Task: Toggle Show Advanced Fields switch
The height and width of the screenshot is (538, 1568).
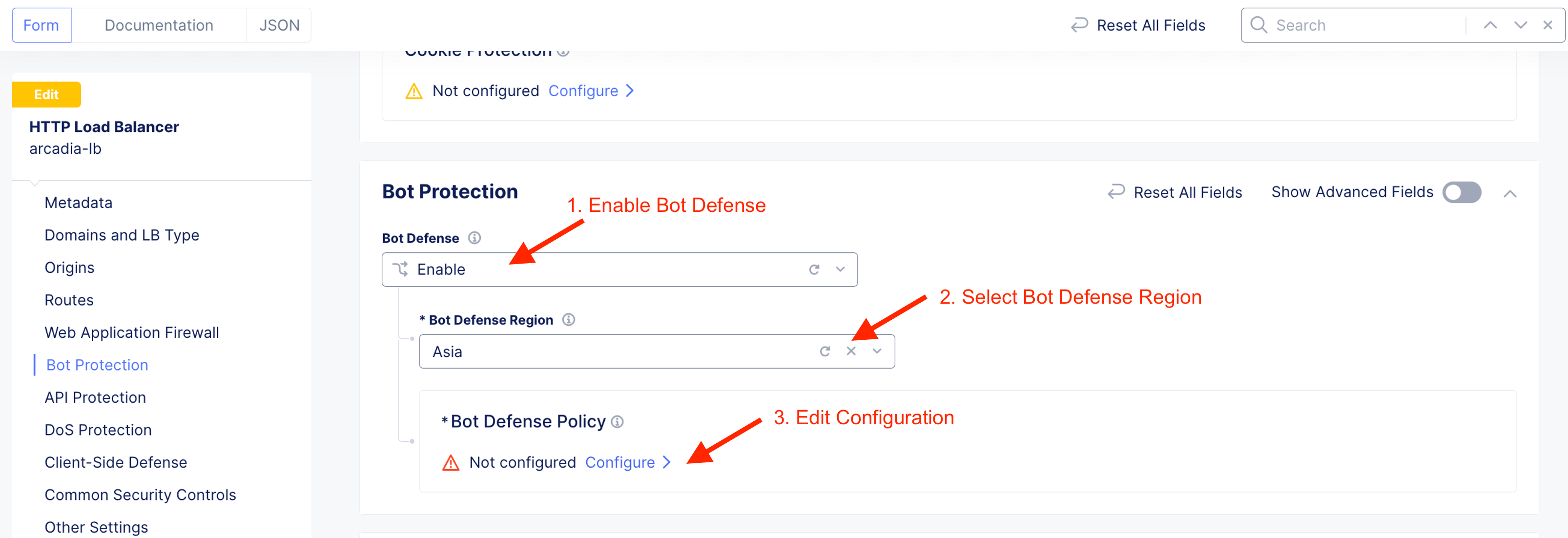Action: [x=1462, y=192]
